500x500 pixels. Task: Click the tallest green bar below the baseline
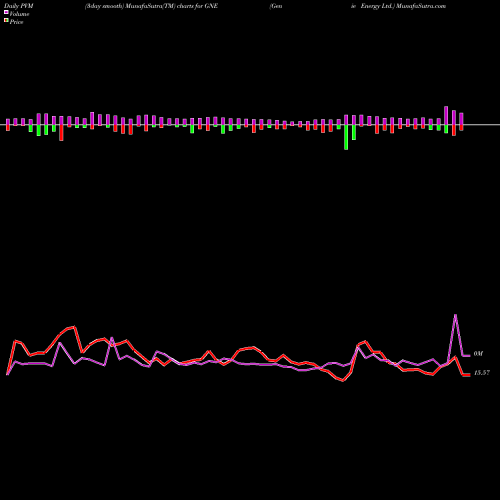pyautogui.click(x=346, y=137)
